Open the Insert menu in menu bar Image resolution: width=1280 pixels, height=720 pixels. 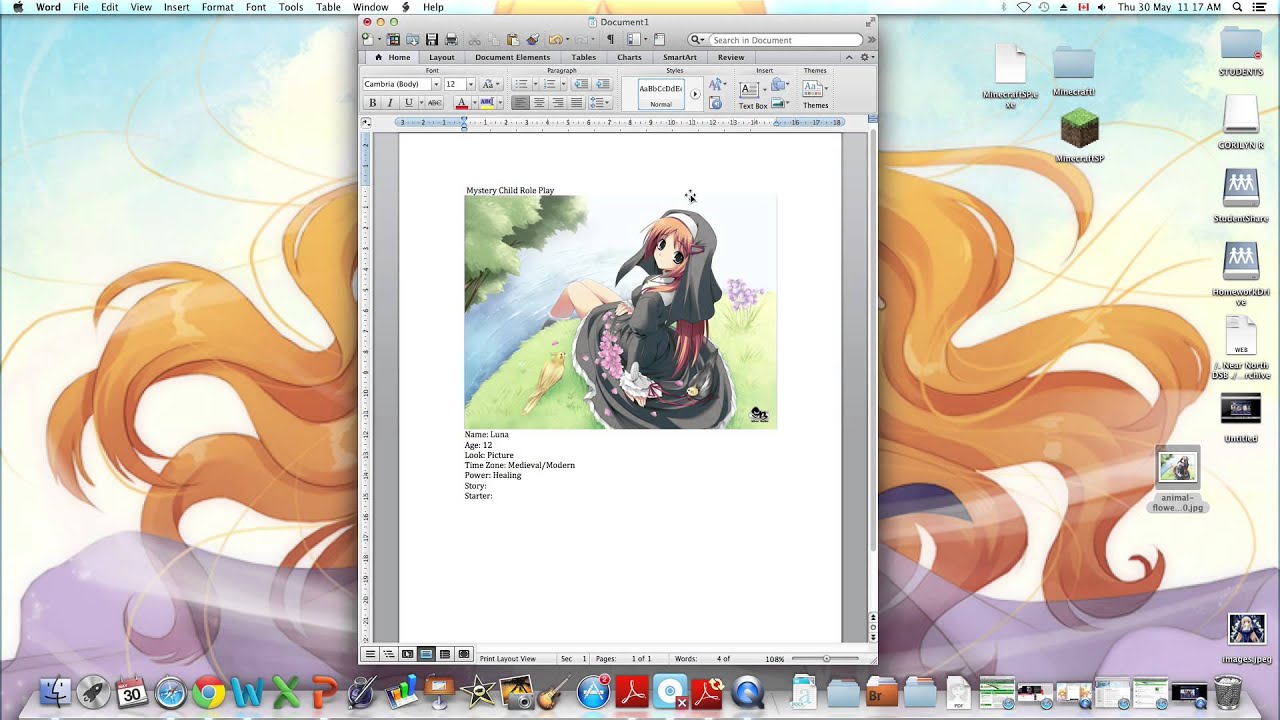(177, 7)
